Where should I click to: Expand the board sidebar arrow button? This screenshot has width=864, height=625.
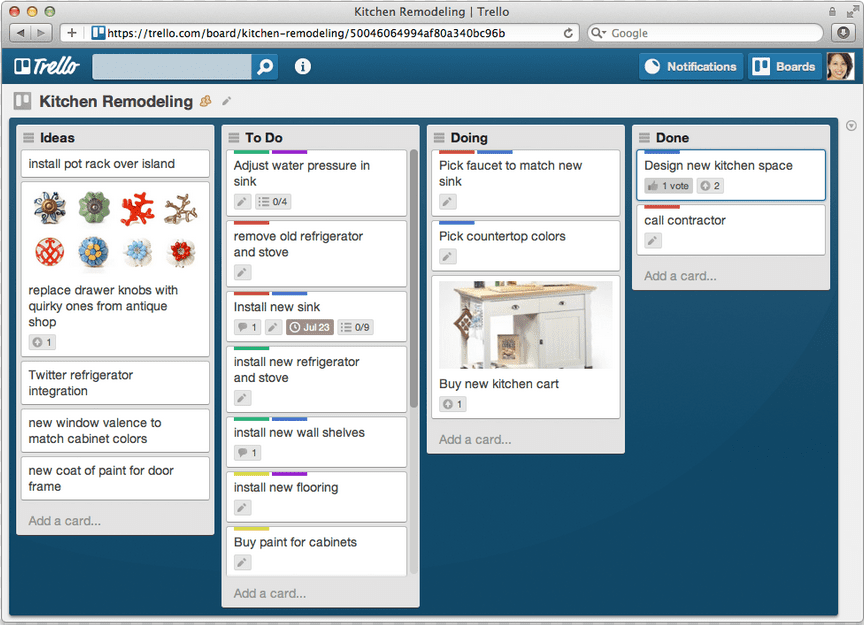pyautogui.click(x=851, y=126)
